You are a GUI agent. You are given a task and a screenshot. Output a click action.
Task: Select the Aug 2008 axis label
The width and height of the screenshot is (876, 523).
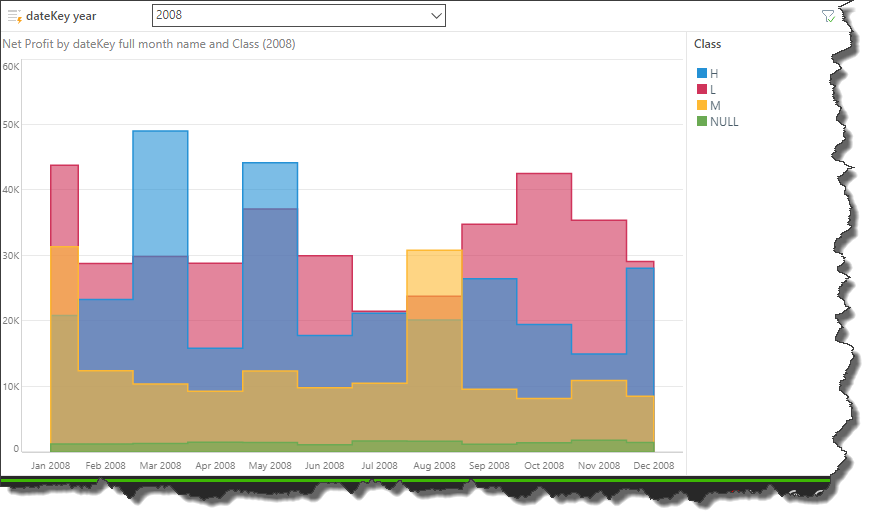point(433,466)
